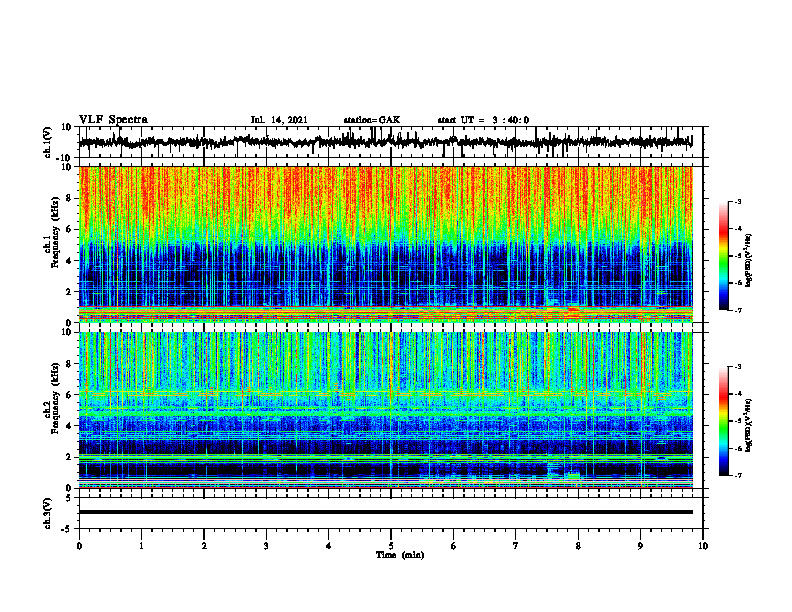Pick the ch.2 spectrogram color scale bar
This screenshot has height=612, width=792.
723,421
